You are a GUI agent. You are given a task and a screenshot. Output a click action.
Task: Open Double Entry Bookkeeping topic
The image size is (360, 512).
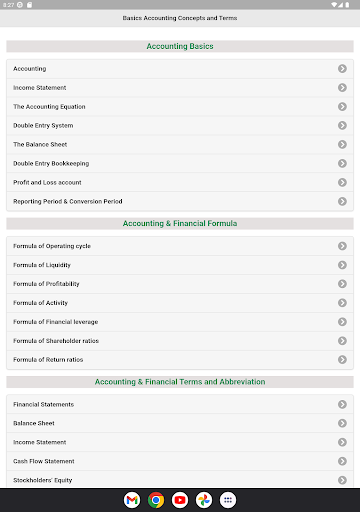(x=180, y=164)
